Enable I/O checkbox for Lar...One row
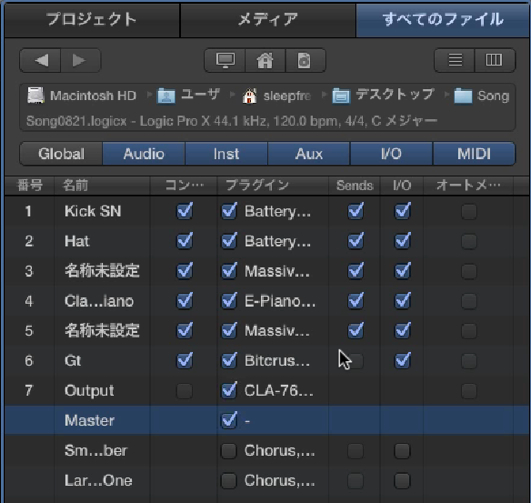Image resolution: width=531 pixels, height=503 pixels. (x=402, y=481)
